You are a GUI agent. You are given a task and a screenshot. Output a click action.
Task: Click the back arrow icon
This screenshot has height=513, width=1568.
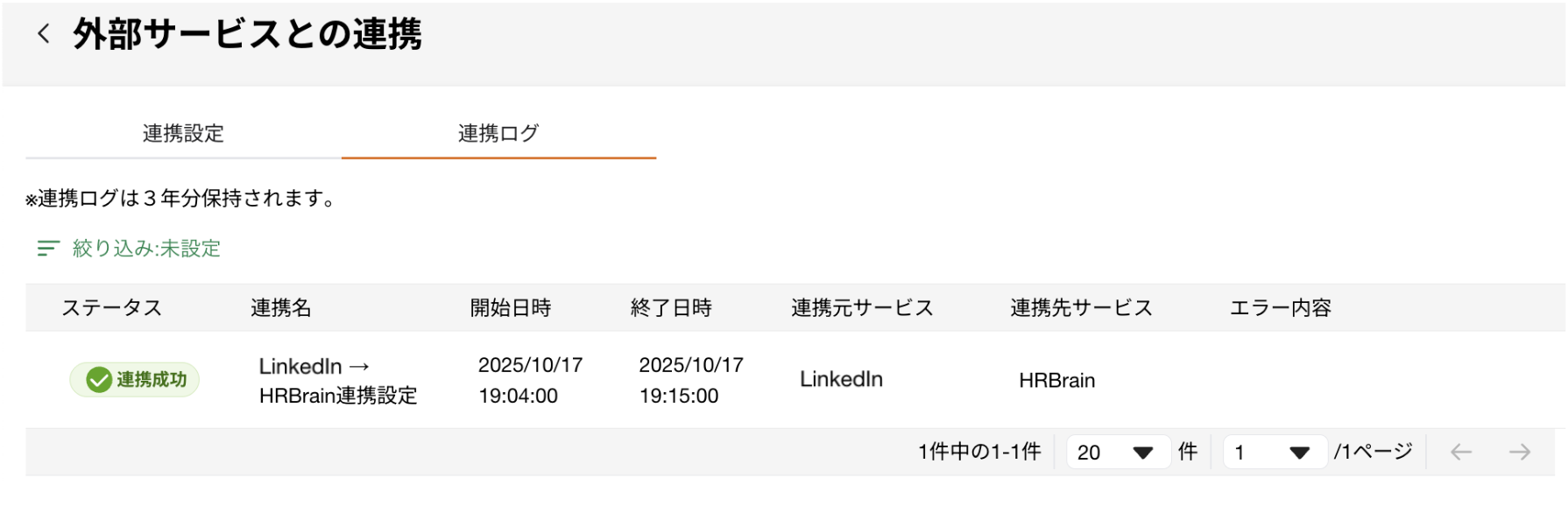[x=43, y=34]
